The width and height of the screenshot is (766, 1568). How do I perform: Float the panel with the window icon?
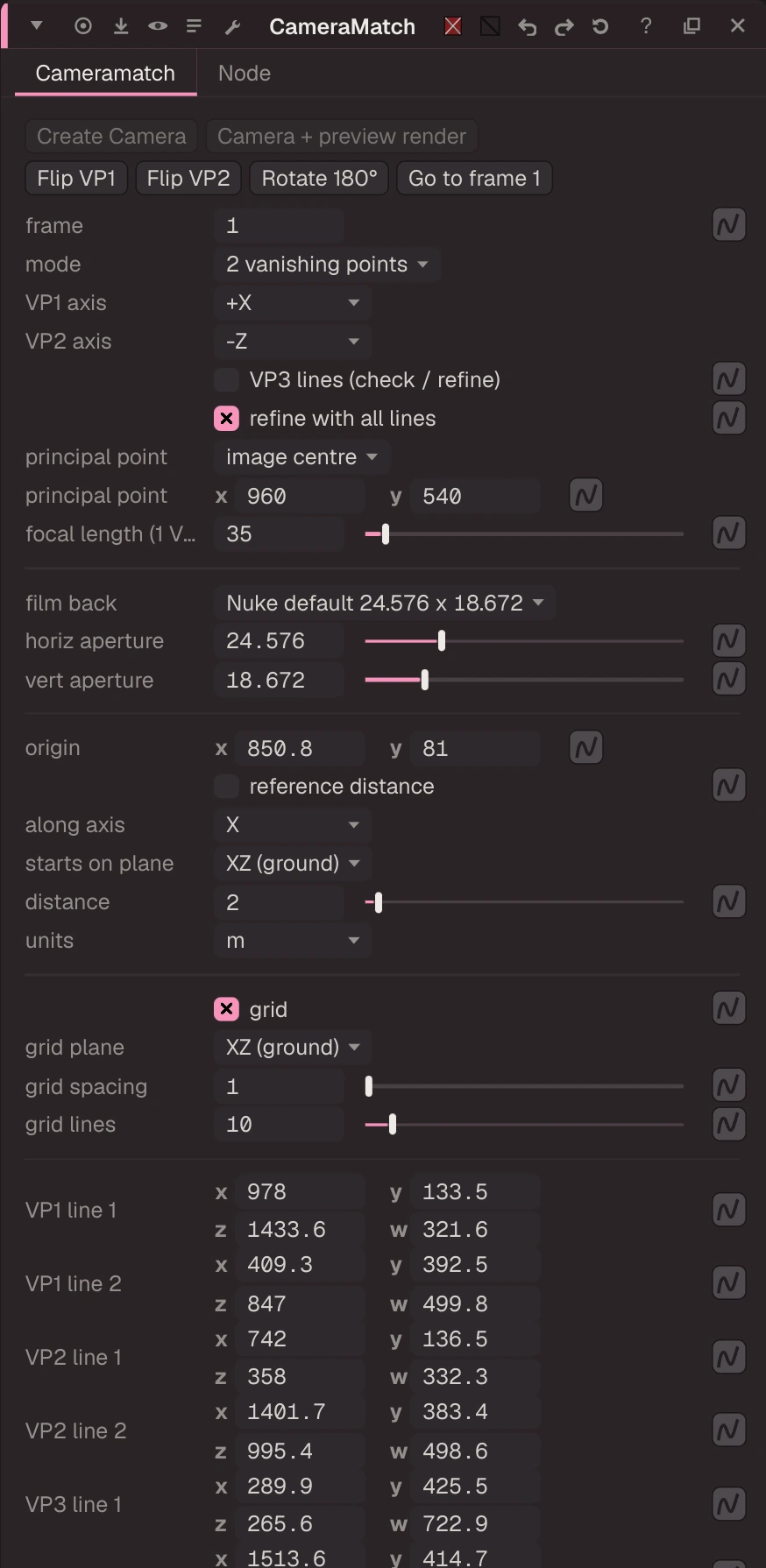pos(692,26)
